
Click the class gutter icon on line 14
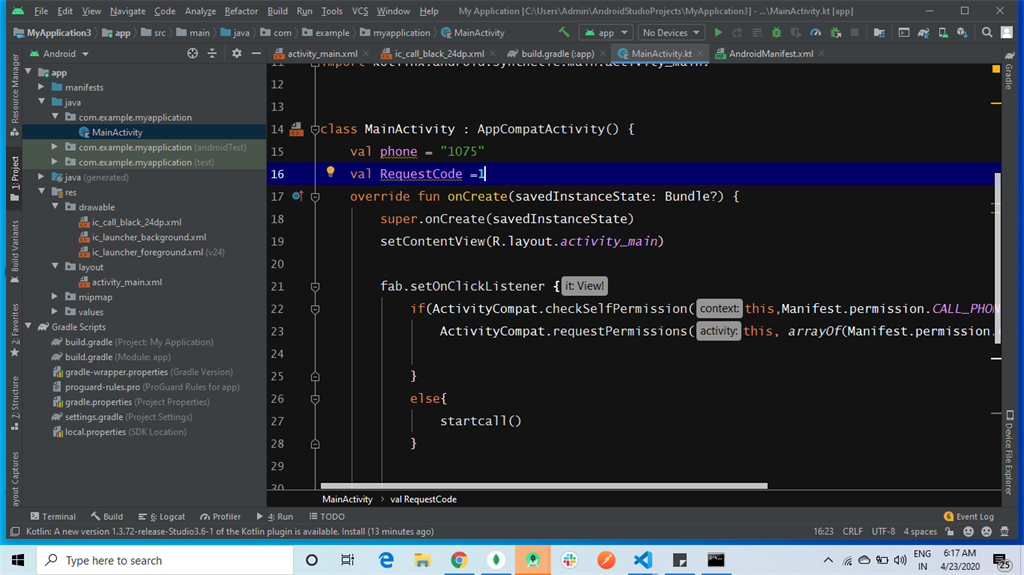click(x=296, y=129)
